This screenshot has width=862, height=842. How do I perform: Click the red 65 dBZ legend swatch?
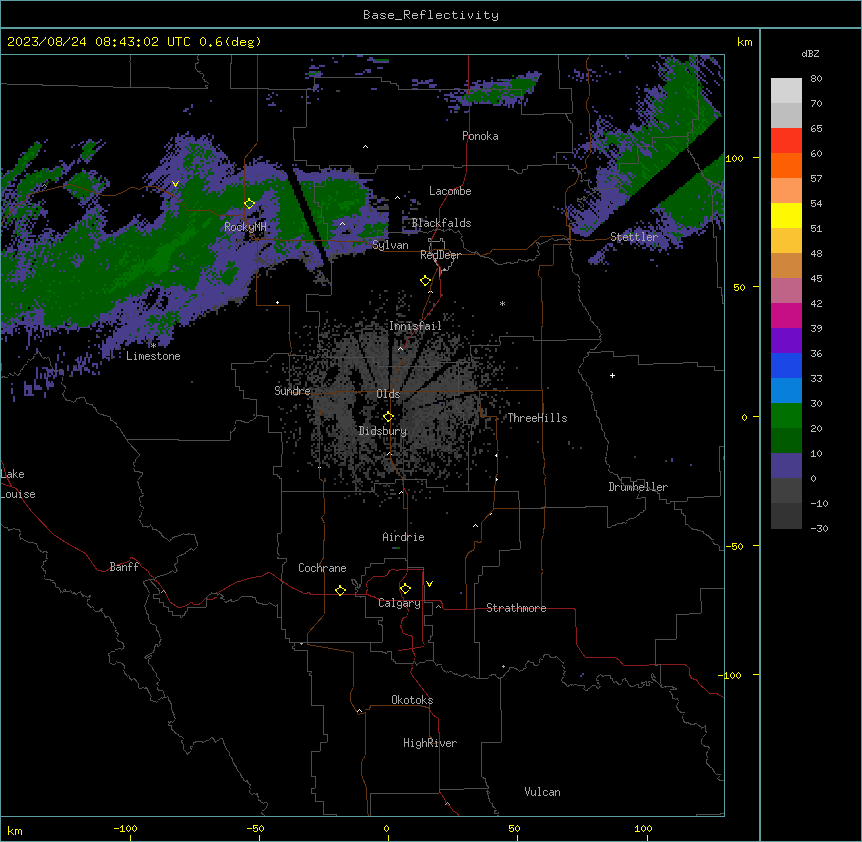(x=786, y=140)
